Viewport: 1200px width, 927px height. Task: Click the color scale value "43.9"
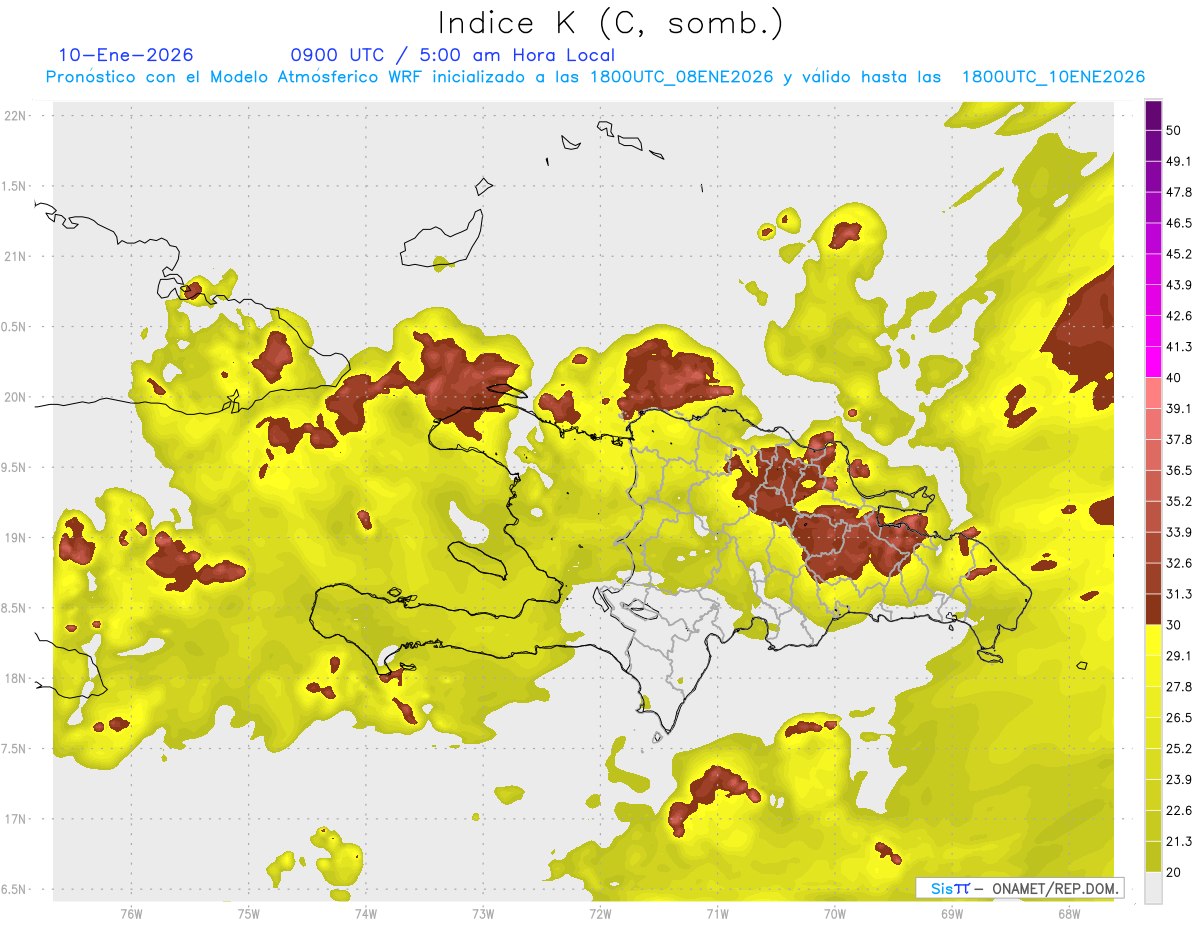(x=1179, y=285)
